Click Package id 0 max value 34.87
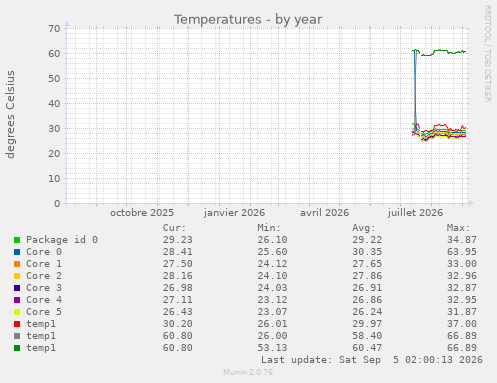Screen dimensions: 497x383 (x=462, y=240)
